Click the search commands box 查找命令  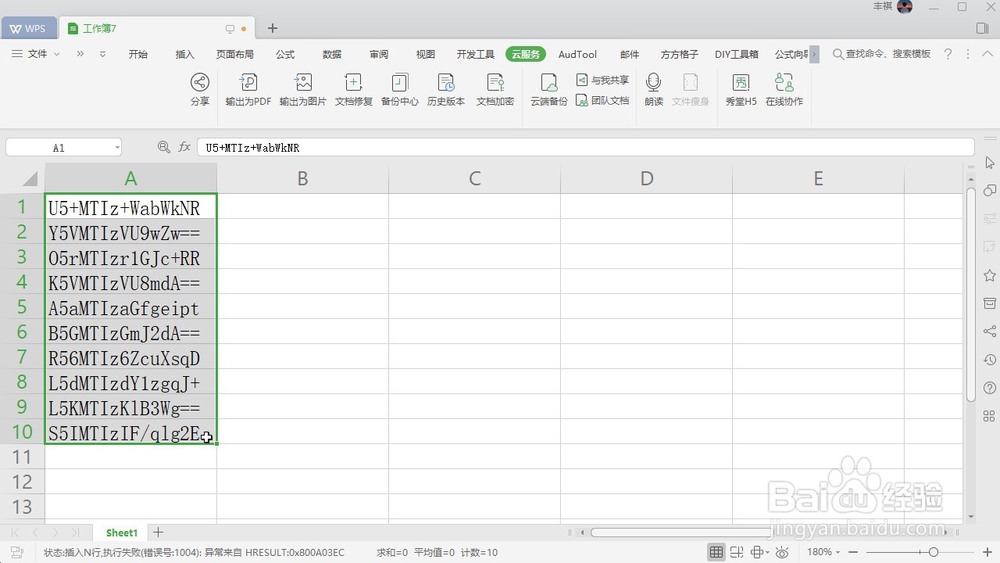click(882, 54)
